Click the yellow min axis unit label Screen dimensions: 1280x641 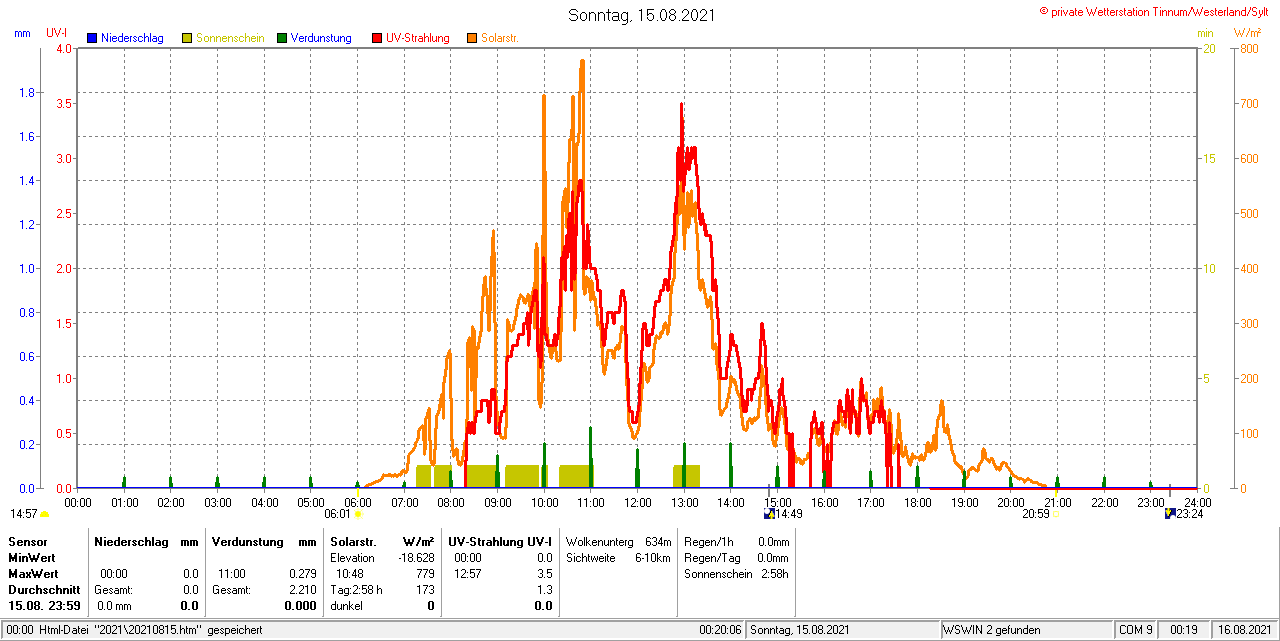1205,33
